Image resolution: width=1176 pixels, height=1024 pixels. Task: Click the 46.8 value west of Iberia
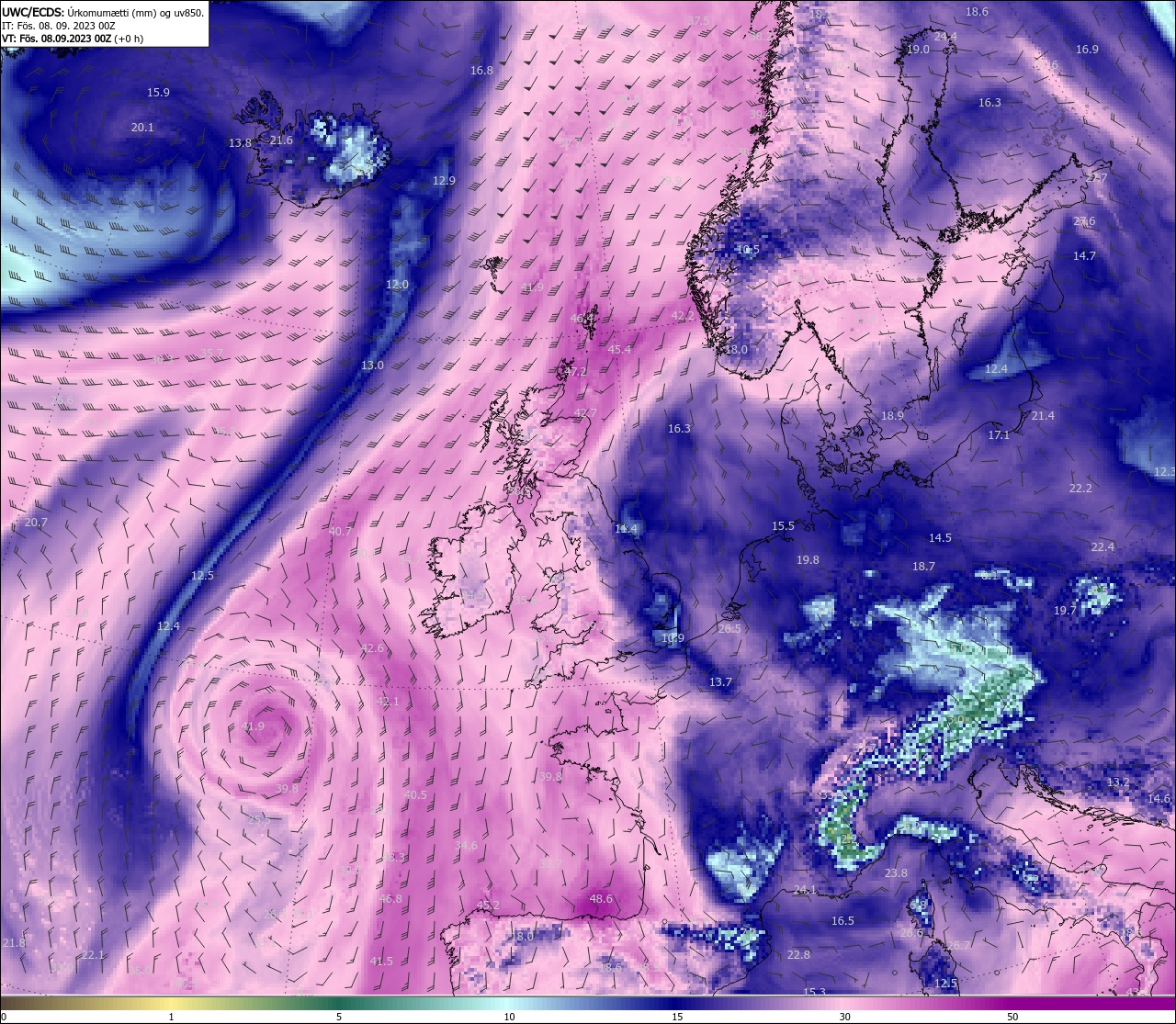coord(390,899)
